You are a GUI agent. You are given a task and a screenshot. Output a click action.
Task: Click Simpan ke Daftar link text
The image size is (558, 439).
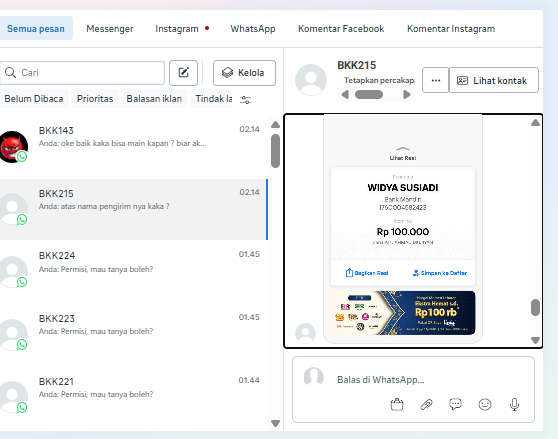pyautogui.click(x=444, y=273)
